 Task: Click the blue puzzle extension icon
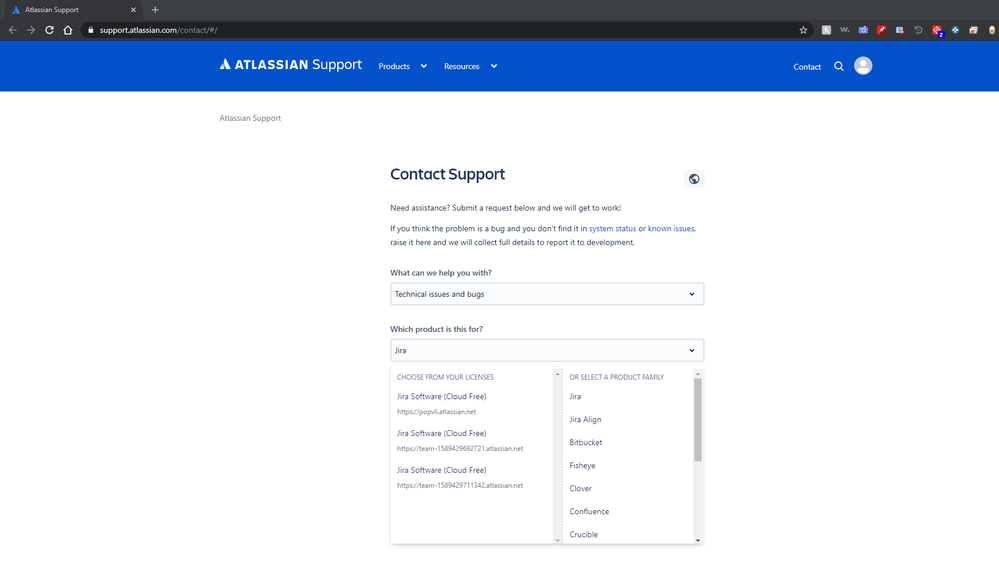click(955, 30)
